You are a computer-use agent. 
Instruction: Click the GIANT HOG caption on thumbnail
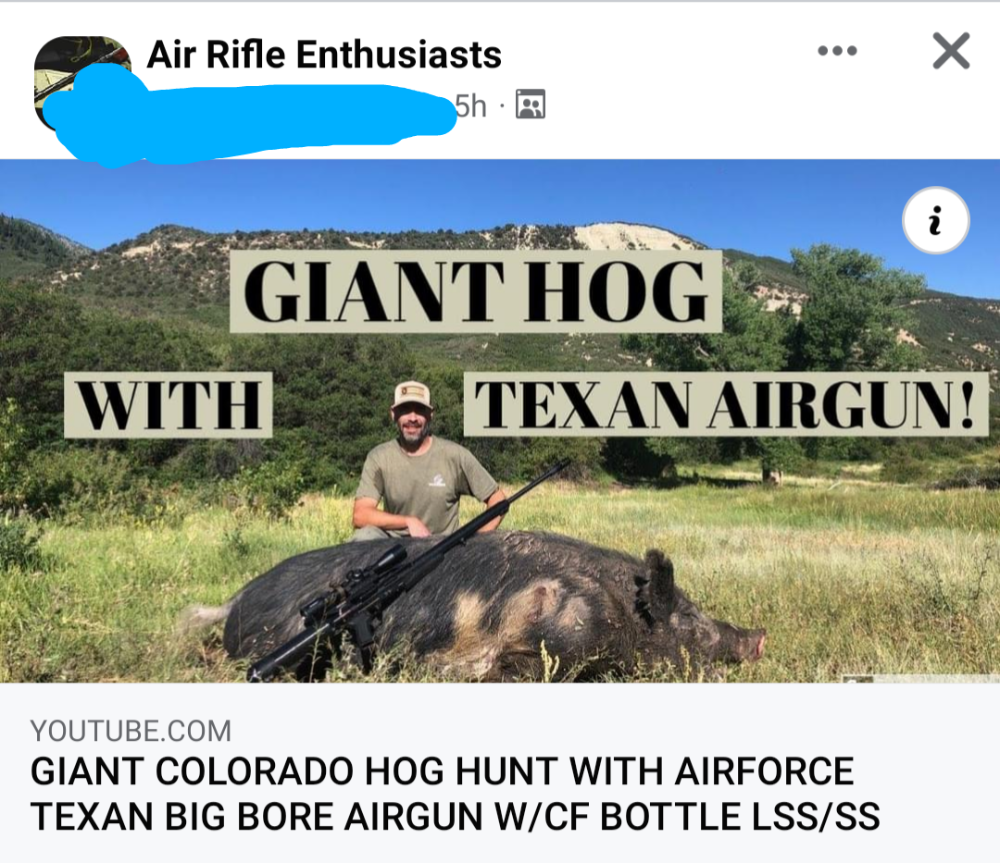point(476,291)
